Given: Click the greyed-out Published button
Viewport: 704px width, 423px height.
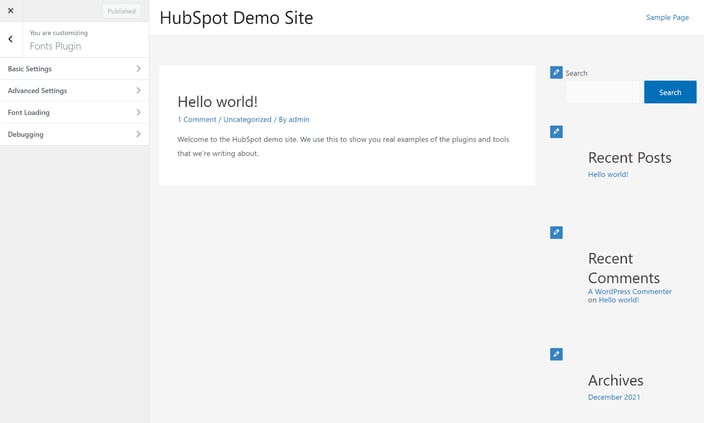Looking at the screenshot, I should [121, 11].
